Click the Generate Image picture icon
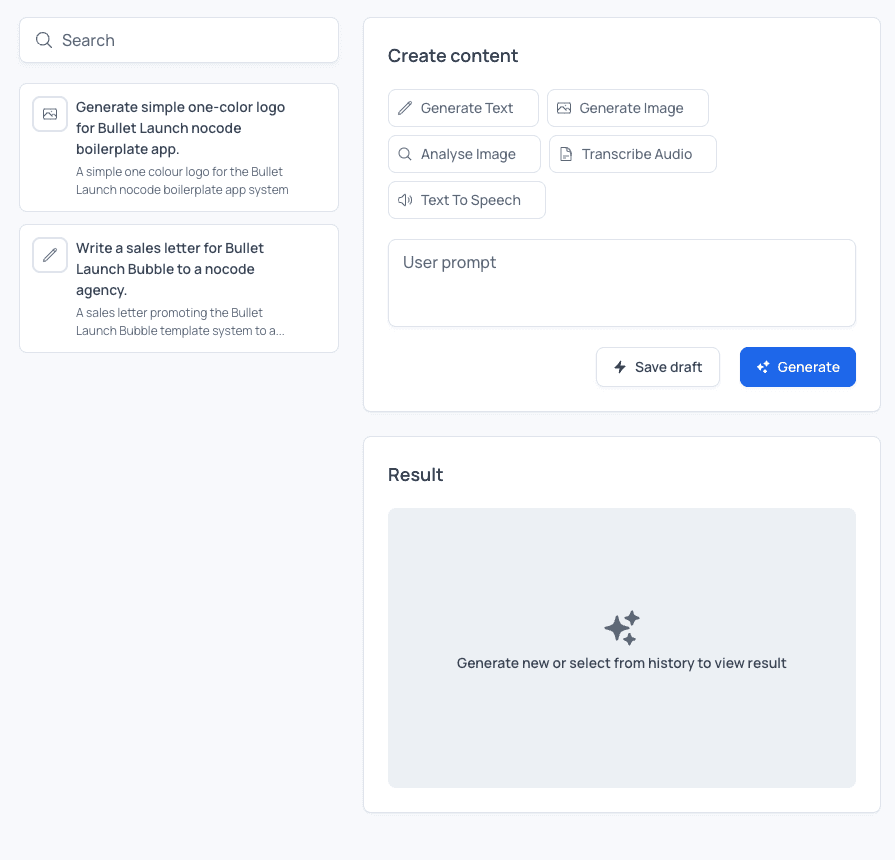 tap(566, 107)
